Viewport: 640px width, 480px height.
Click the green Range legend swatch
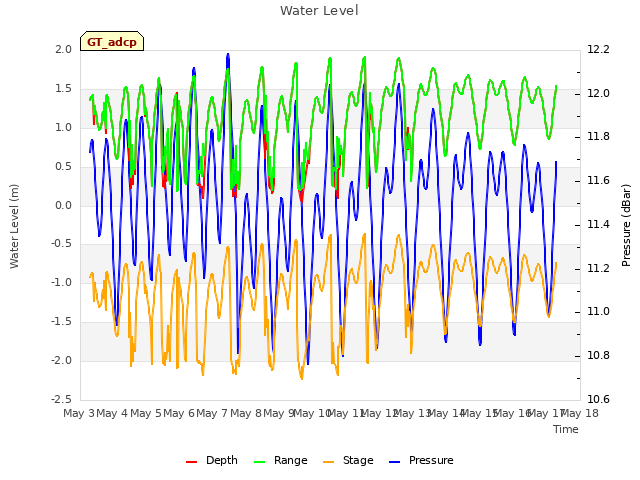259,462
